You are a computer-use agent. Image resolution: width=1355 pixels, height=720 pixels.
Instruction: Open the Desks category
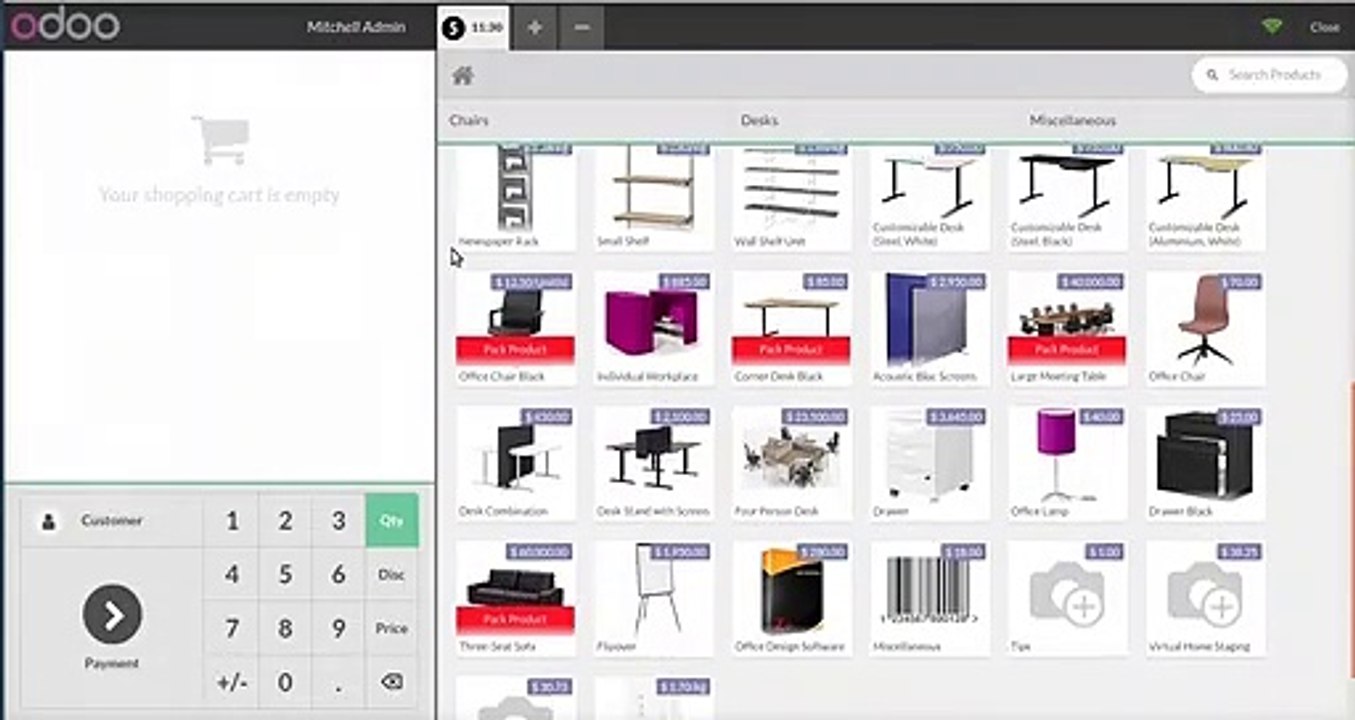pyautogui.click(x=759, y=120)
